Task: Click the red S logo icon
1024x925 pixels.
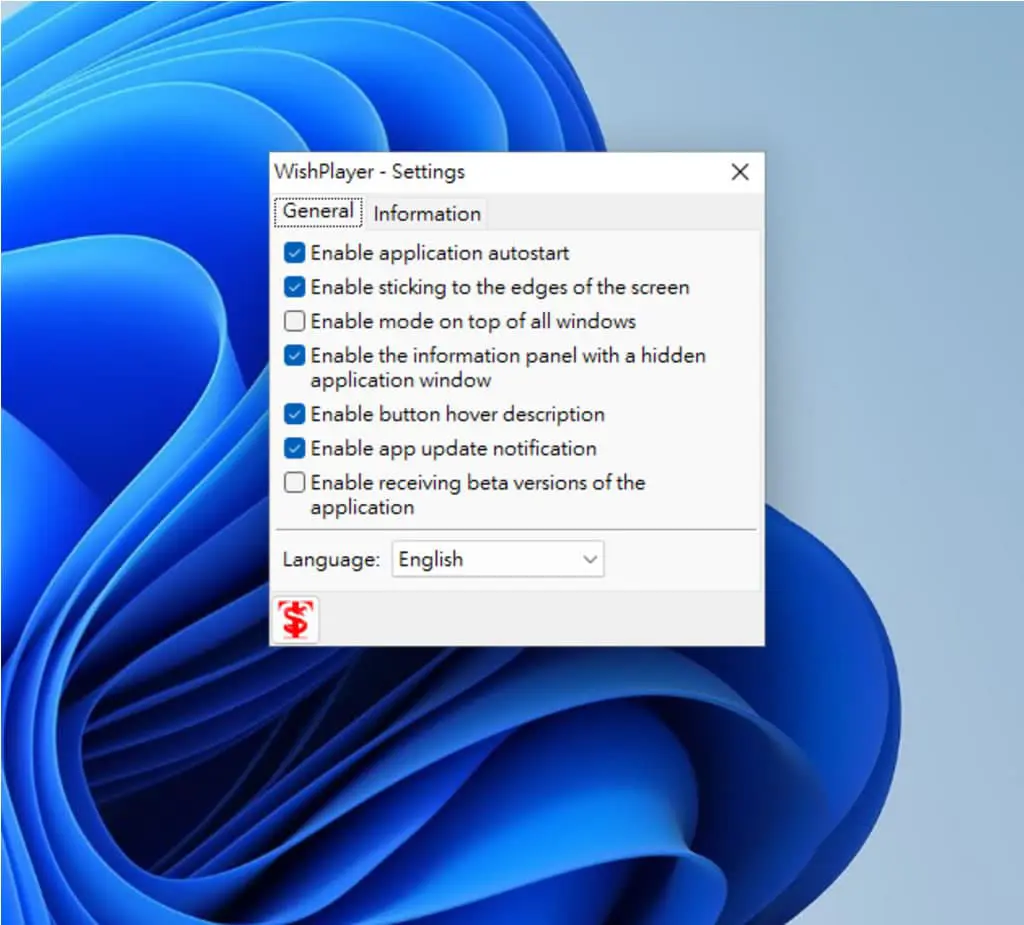Action: coord(295,619)
